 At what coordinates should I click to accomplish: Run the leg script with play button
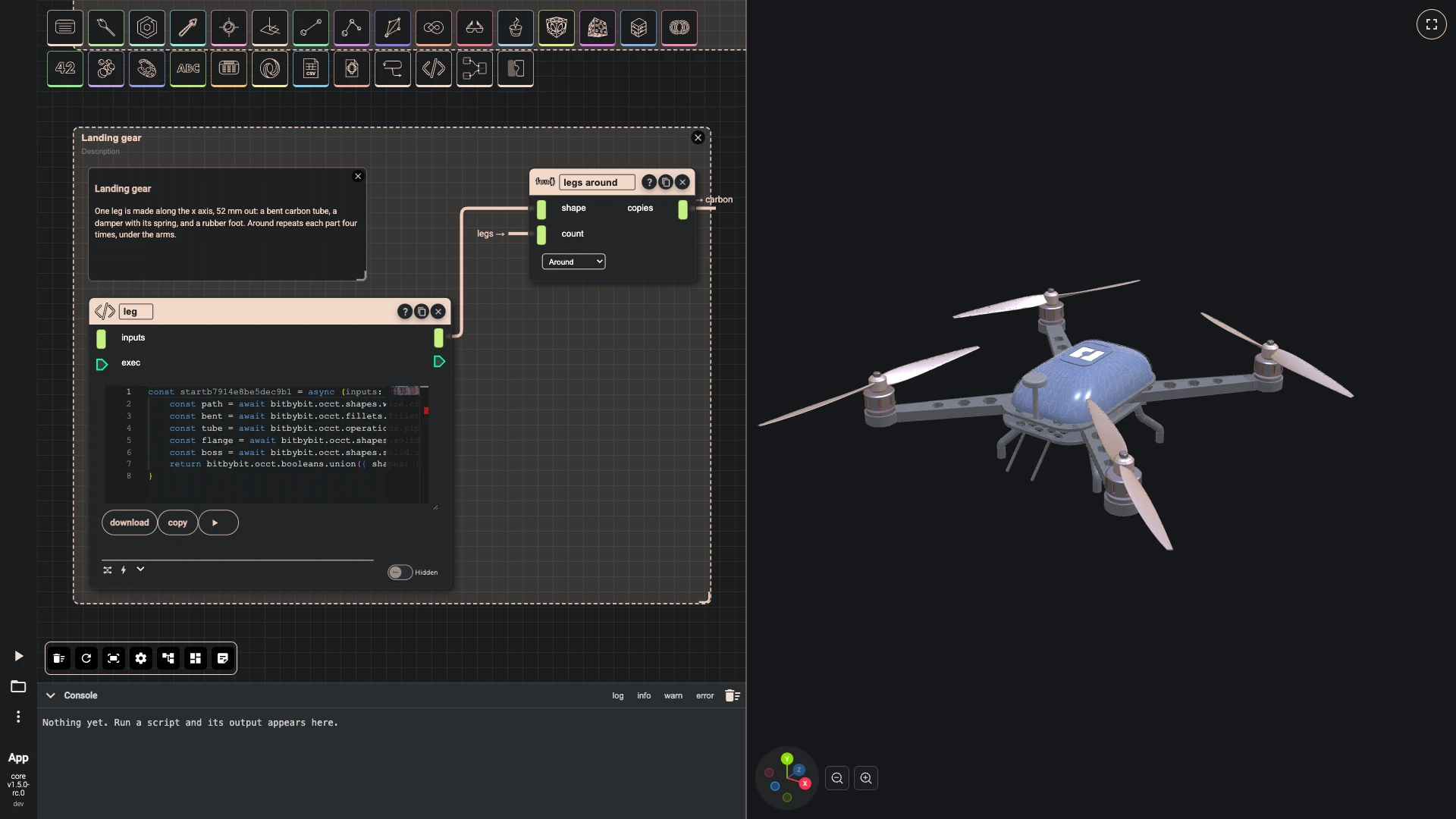coord(218,522)
